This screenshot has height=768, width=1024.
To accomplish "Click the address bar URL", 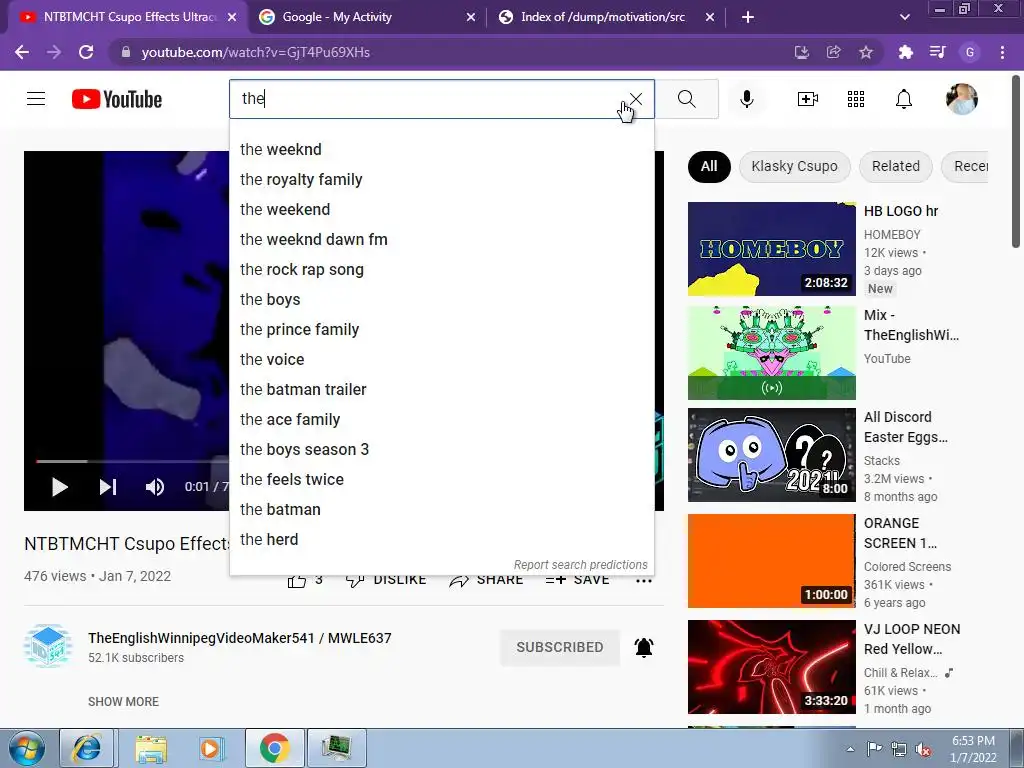I will 256,52.
